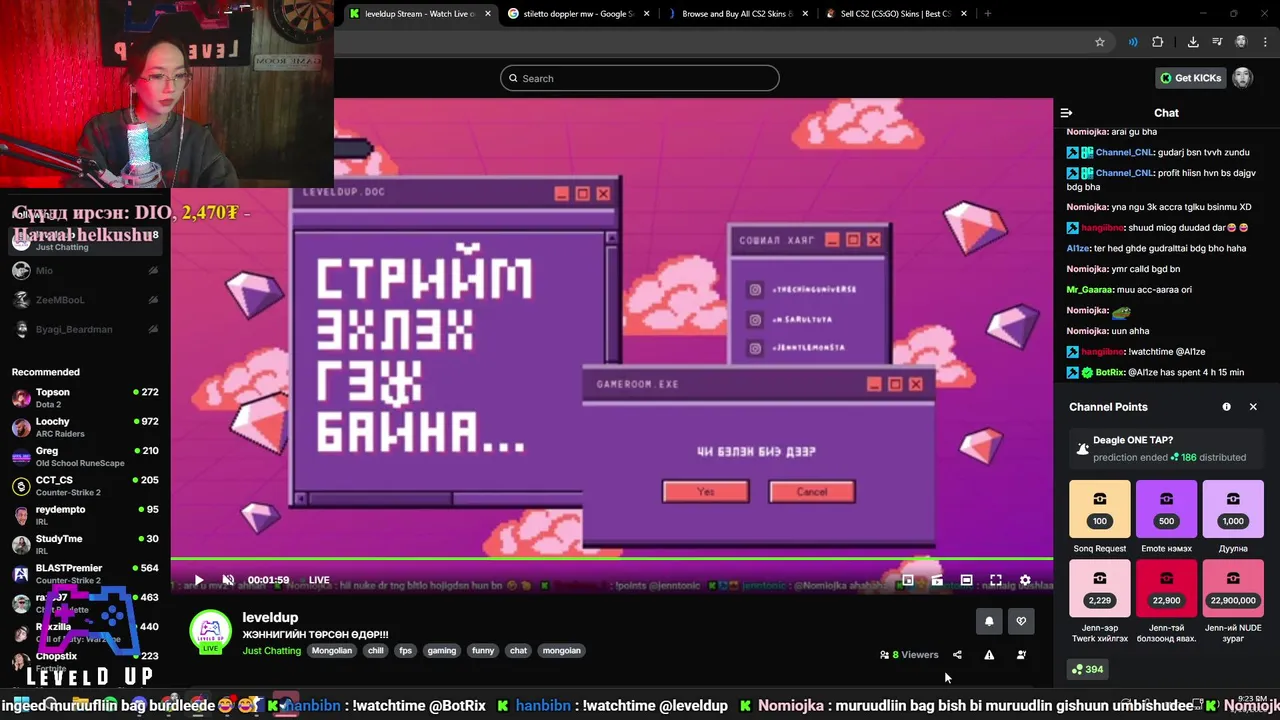Click the LIVE indicator in player controls
This screenshot has width=1280, height=720.
pyautogui.click(x=319, y=580)
